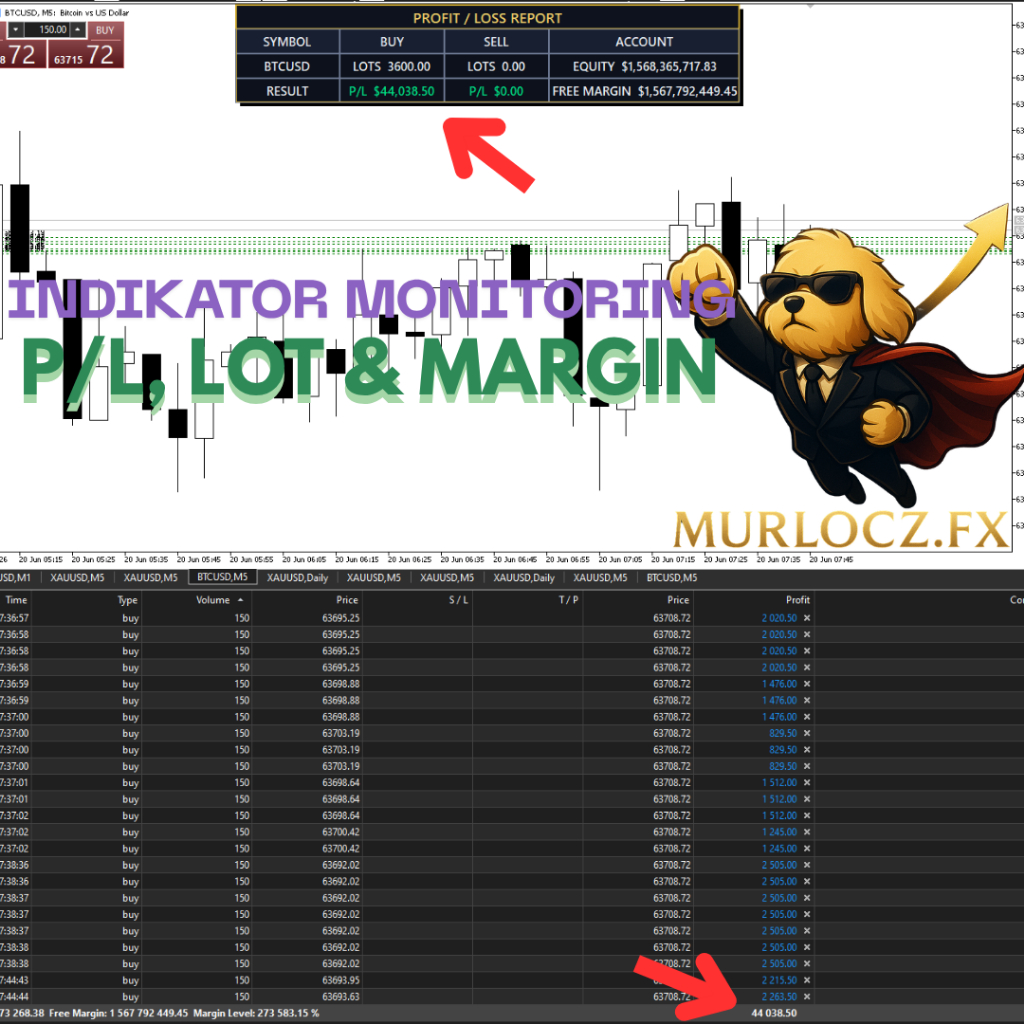Select the open price 63693.95 cell
The image size is (1024, 1024).
[x=341, y=980]
